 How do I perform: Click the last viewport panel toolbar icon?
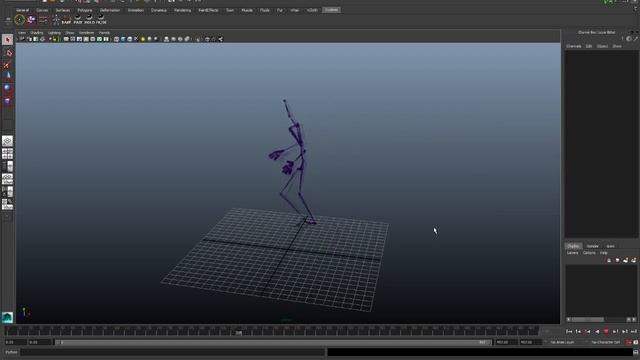[x=220, y=39]
